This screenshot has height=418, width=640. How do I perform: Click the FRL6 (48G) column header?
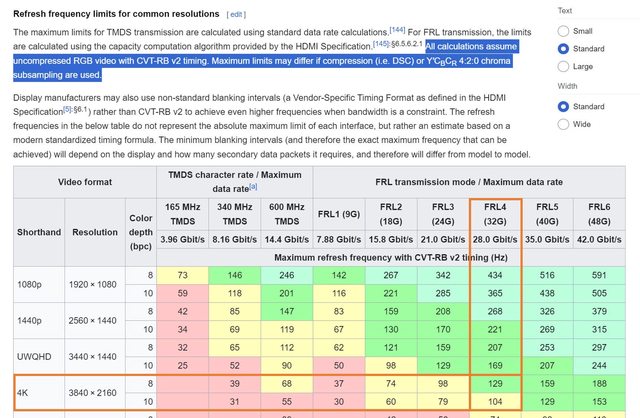click(x=603, y=212)
